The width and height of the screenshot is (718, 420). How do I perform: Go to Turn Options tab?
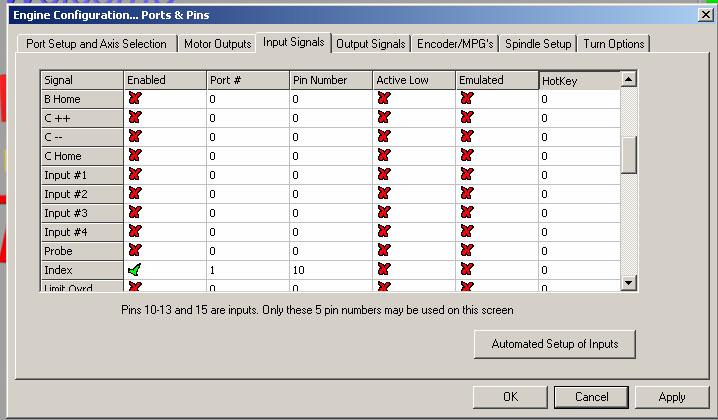point(614,44)
